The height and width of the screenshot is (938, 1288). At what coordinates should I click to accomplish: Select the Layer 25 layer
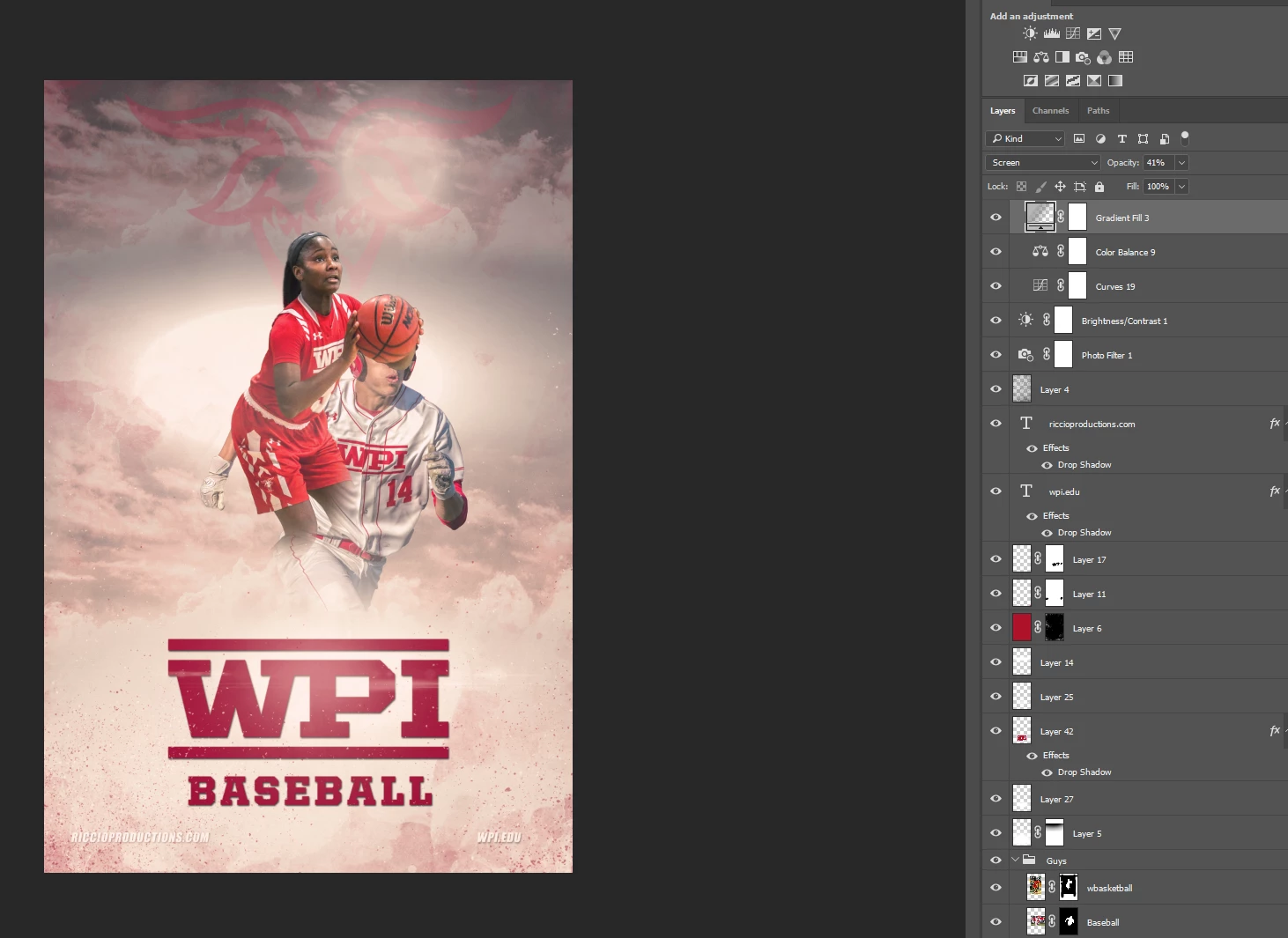[1148, 697]
